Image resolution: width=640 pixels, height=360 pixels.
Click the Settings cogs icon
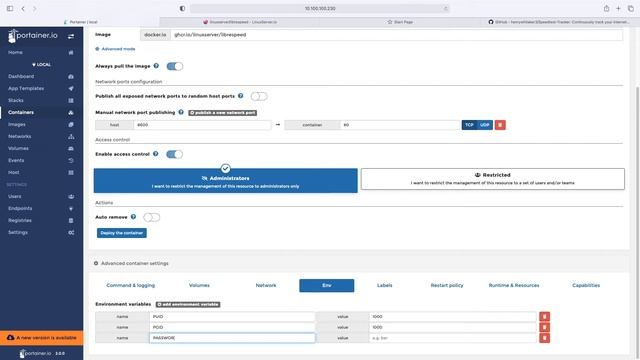[71, 233]
